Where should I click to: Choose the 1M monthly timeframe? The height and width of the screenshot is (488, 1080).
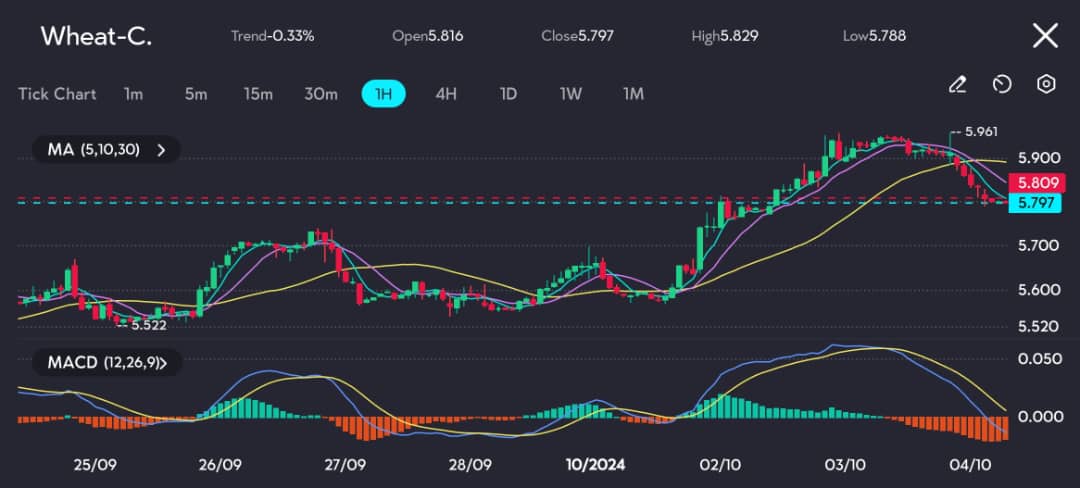(x=633, y=94)
